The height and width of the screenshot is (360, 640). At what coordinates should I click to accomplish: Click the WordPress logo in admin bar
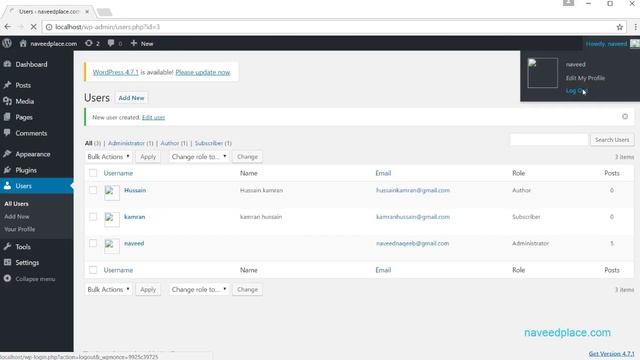(x=7, y=43)
